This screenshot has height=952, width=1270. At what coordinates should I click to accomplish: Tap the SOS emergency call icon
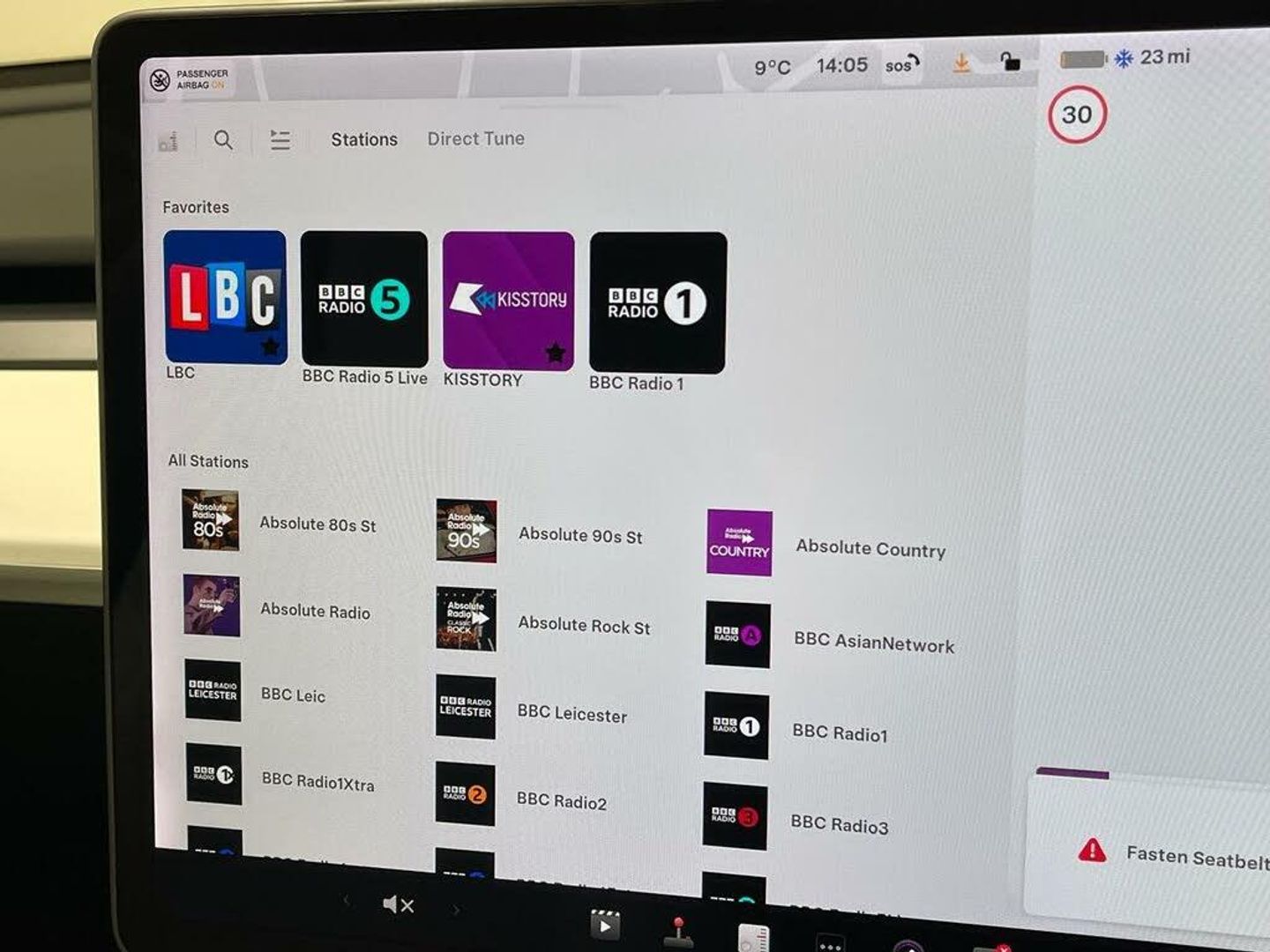coord(901,64)
